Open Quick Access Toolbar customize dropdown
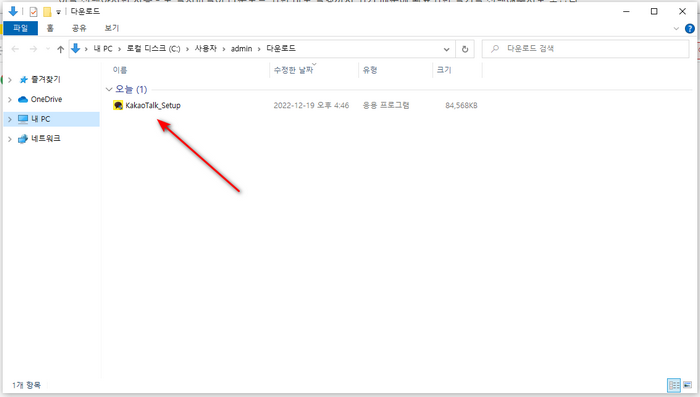 [x=58, y=12]
